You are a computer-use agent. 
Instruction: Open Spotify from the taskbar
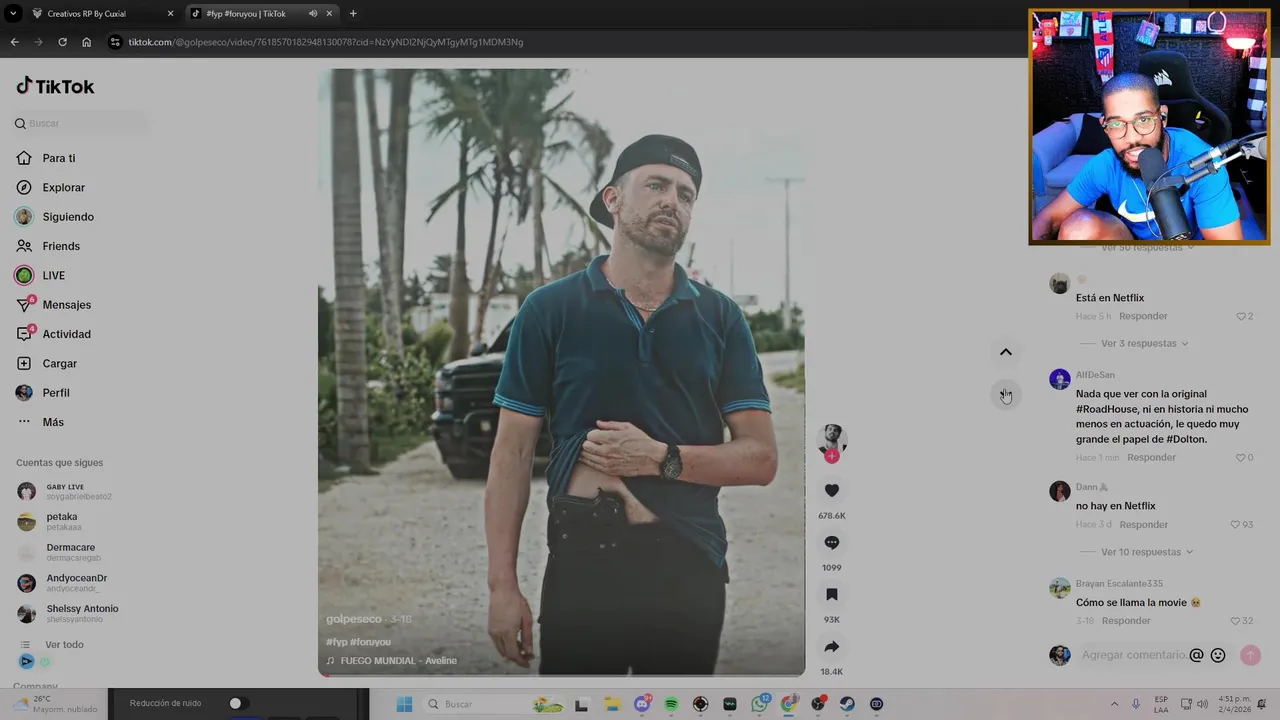671,704
